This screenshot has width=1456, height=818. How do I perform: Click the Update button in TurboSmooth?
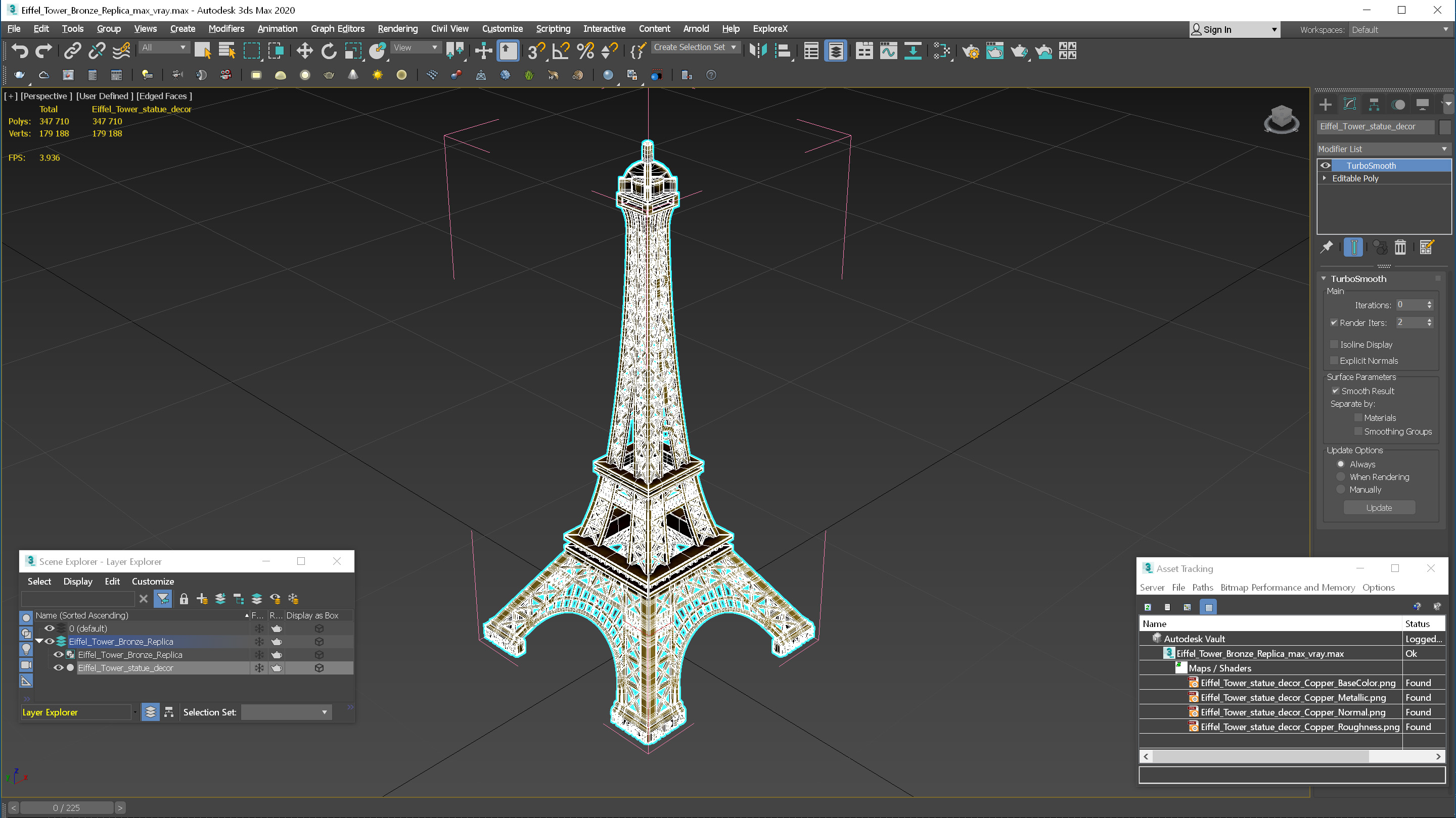click(x=1379, y=507)
